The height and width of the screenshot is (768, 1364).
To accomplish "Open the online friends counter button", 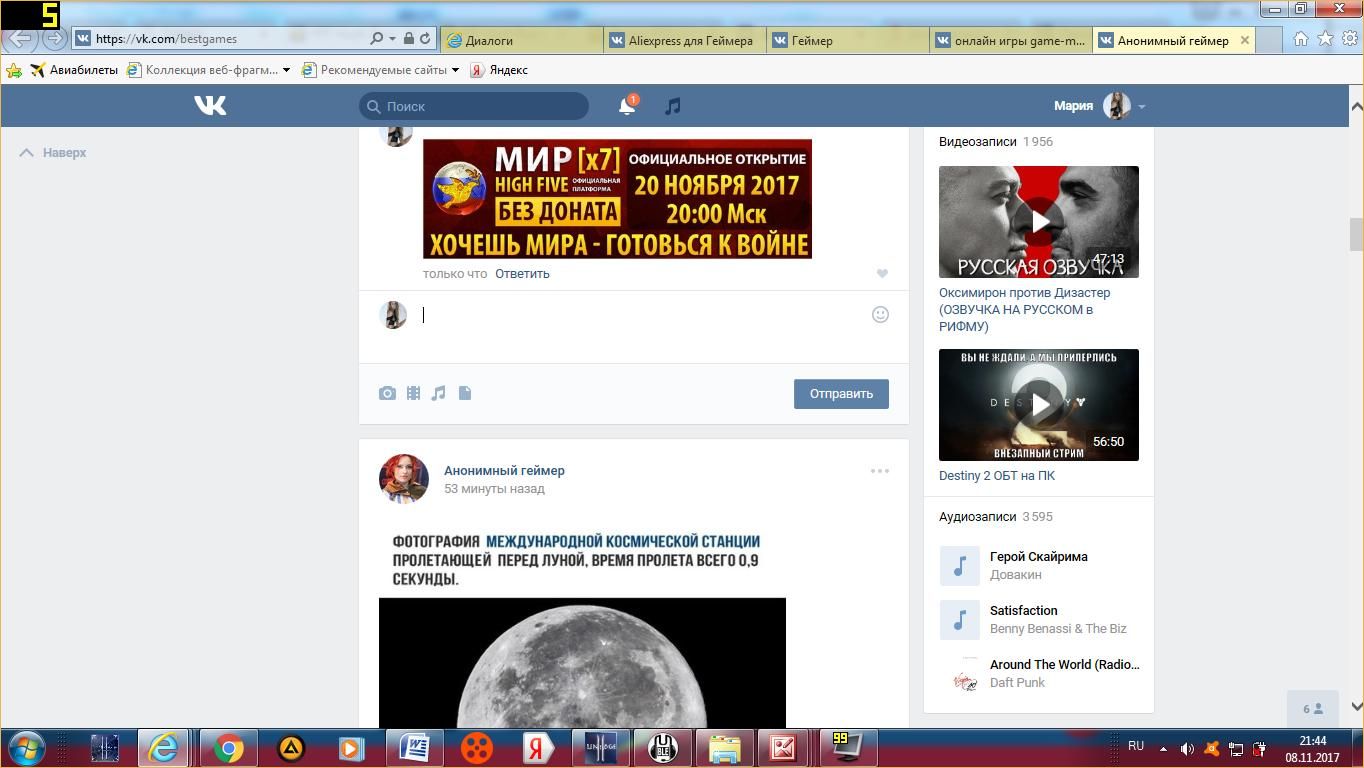I will click(x=1313, y=709).
